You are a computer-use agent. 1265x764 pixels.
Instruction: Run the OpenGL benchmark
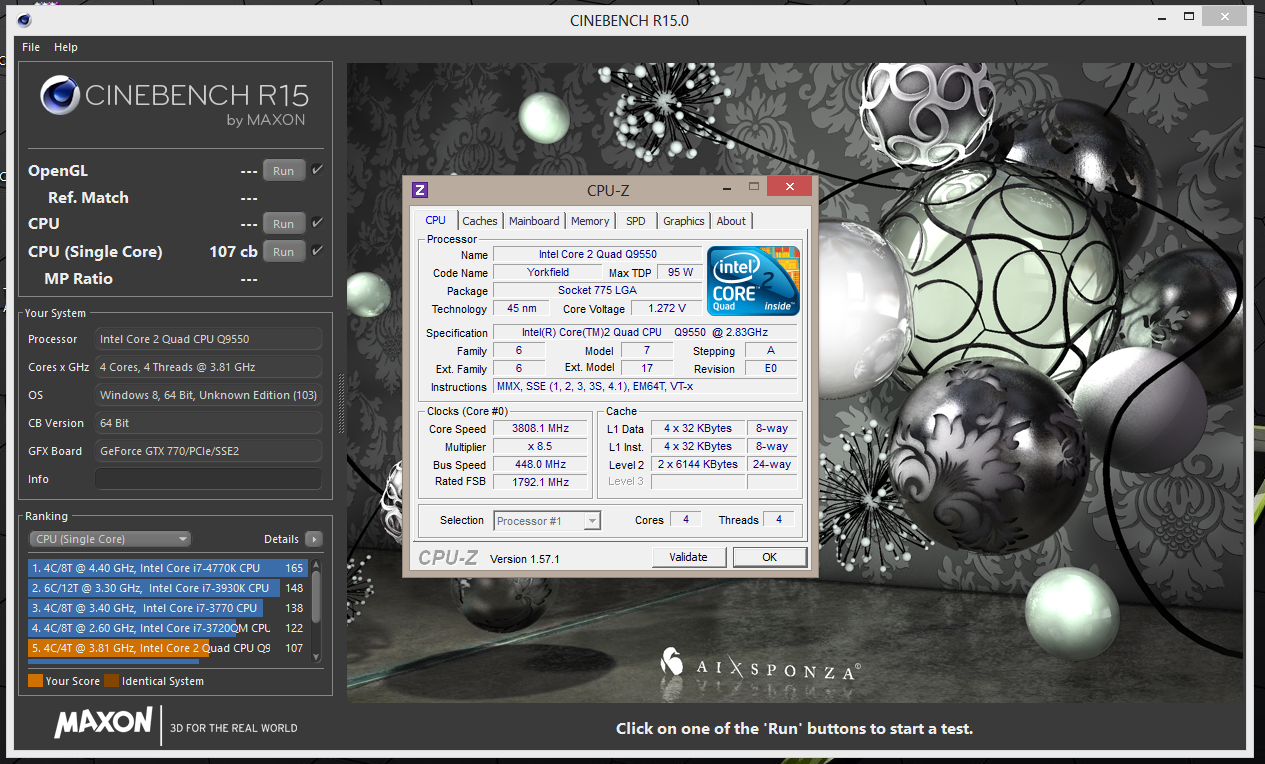[283, 171]
